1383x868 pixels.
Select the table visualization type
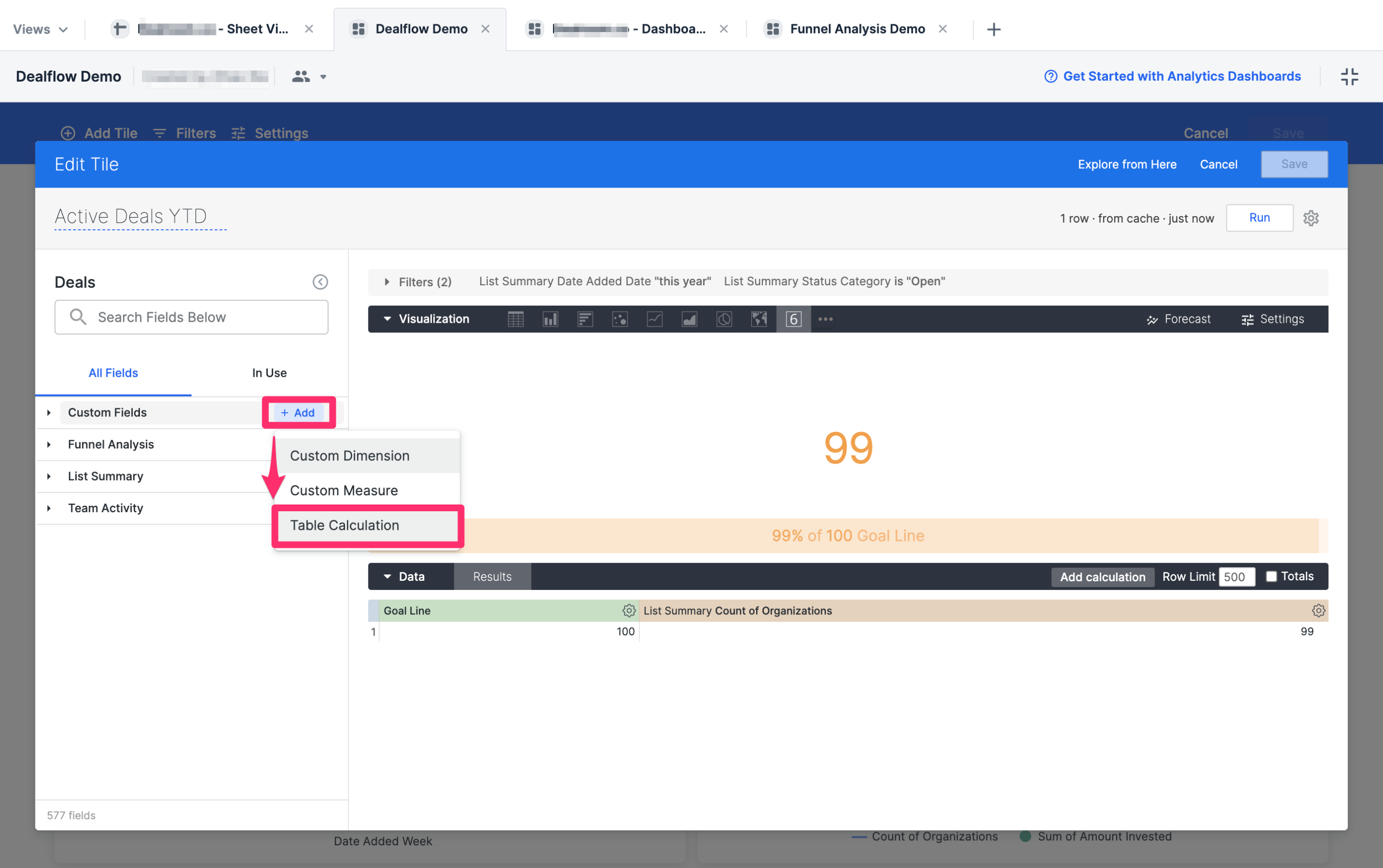[x=516, y=319]
